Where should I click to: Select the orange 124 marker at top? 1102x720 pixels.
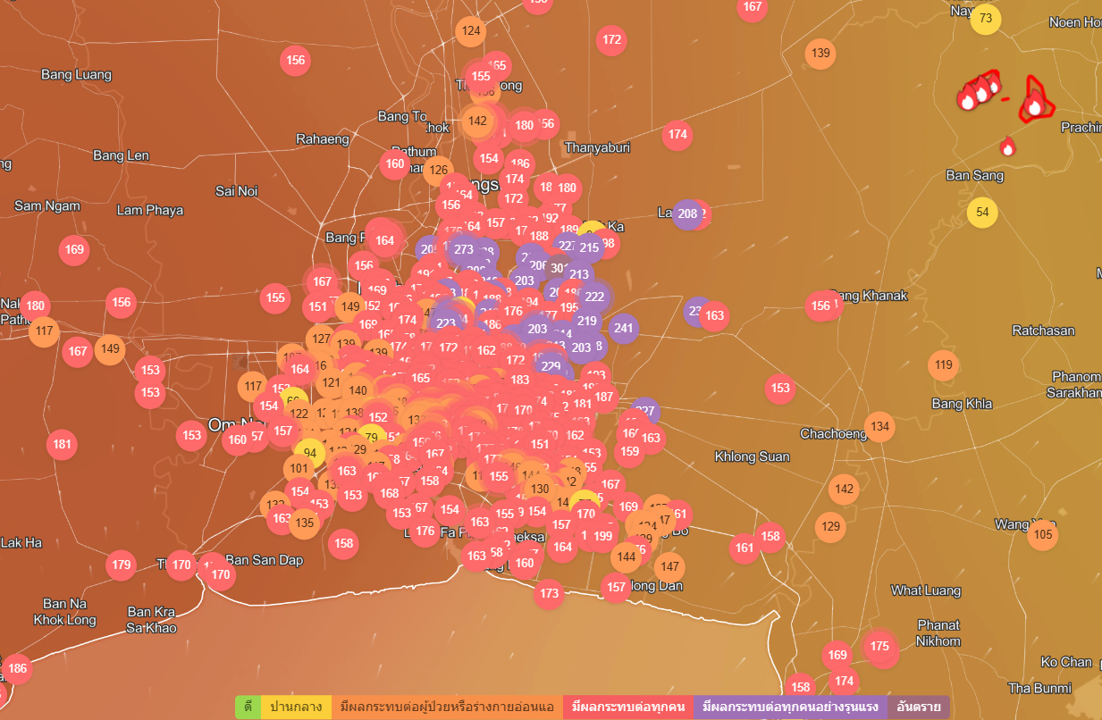(470, 31)
